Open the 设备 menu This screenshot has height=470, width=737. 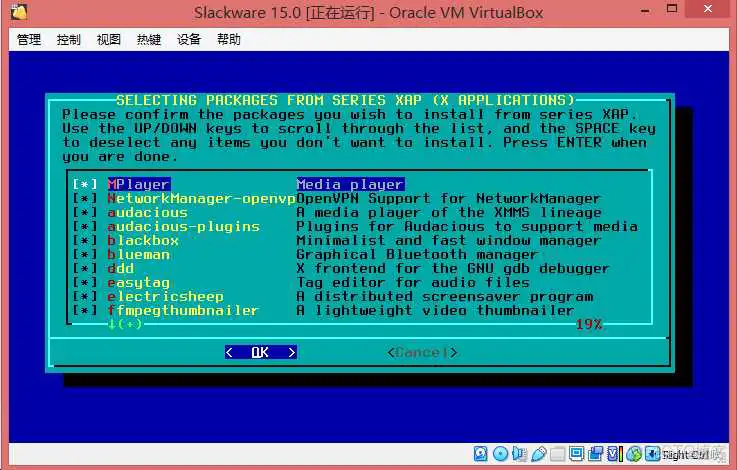click(x=189, y=39)
